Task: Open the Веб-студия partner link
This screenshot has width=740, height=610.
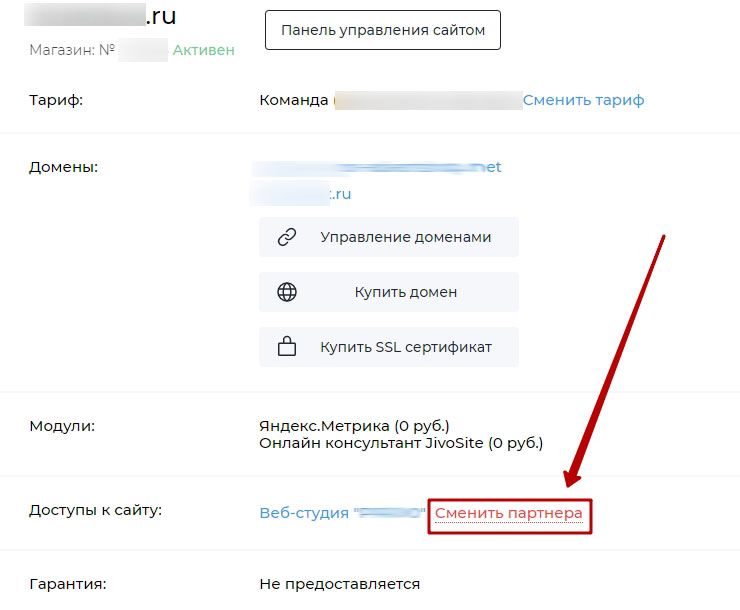Action: tap(340, 513)
